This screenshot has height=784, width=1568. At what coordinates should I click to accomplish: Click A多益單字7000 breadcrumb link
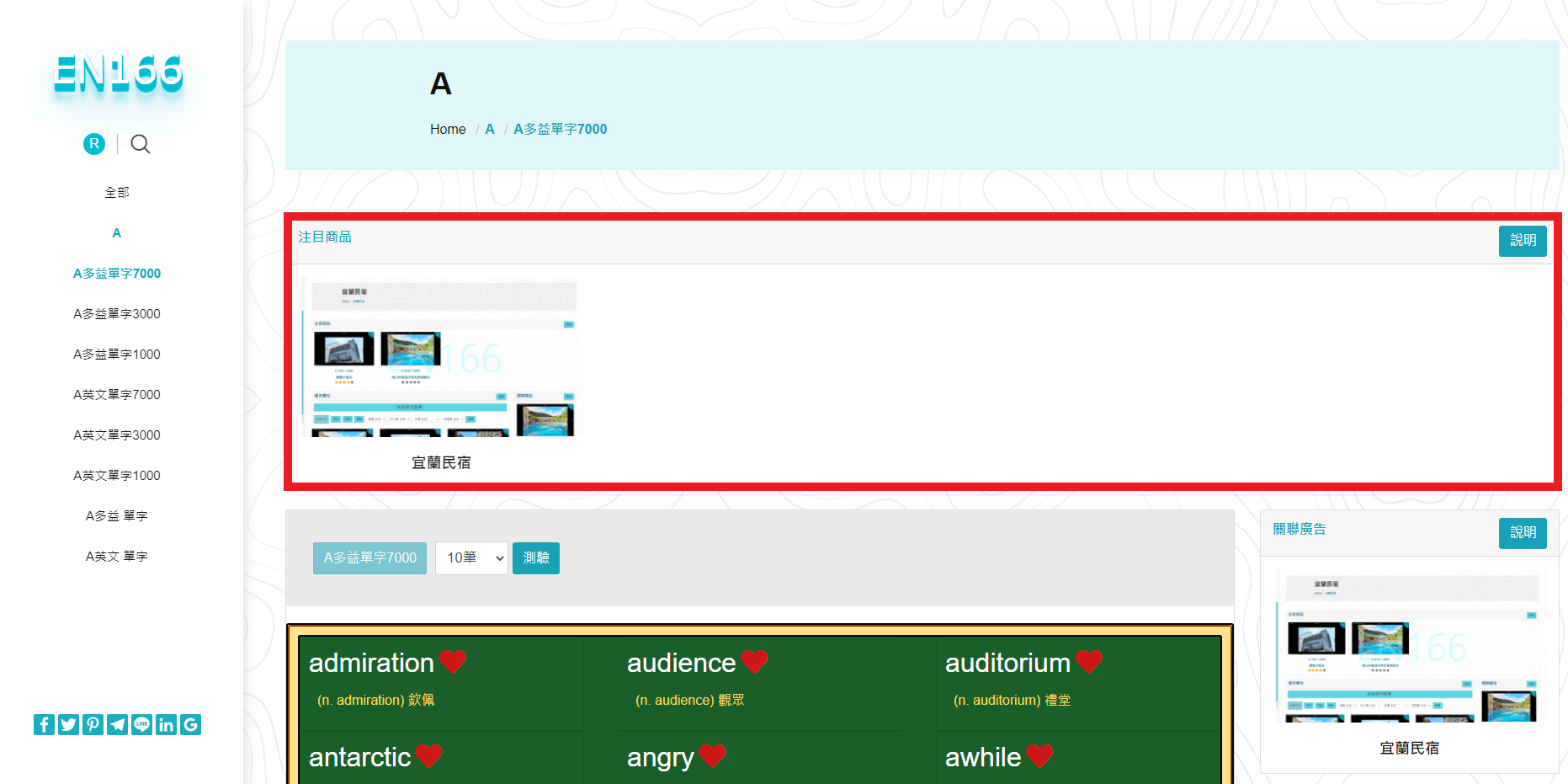click(561, 129)
